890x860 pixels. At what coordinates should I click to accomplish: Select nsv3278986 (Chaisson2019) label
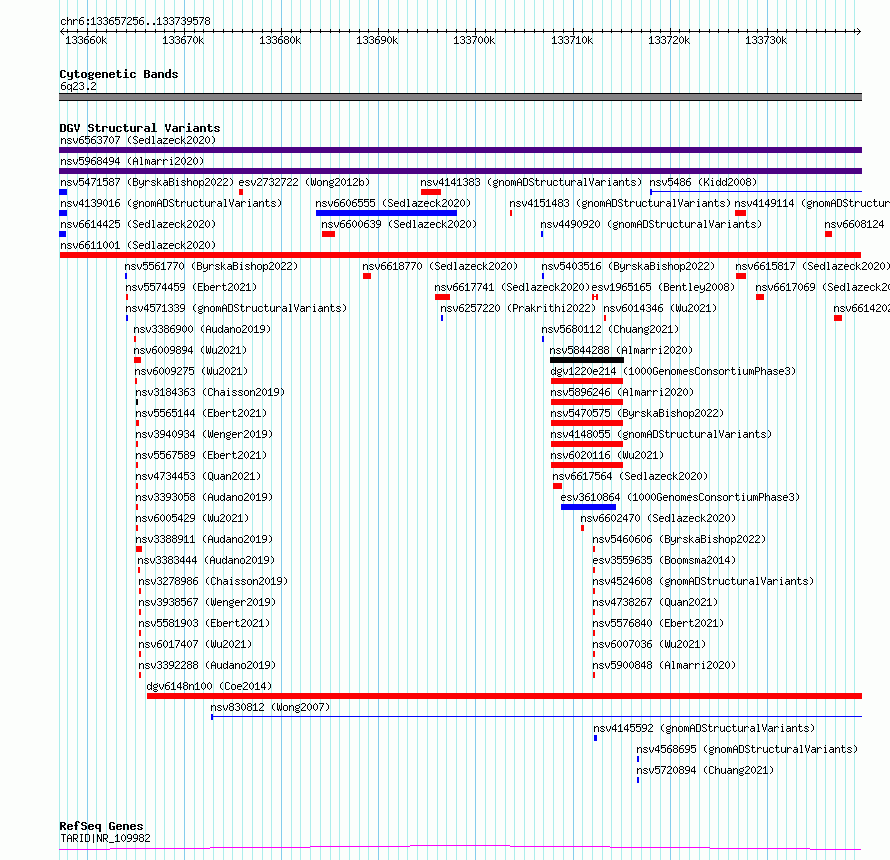tap(213, 581)
